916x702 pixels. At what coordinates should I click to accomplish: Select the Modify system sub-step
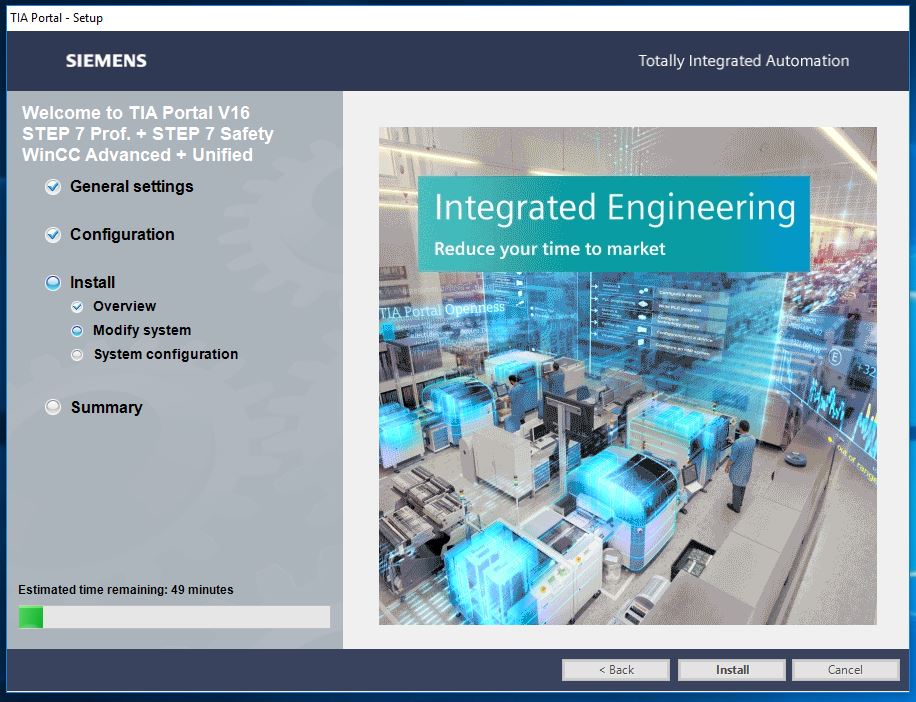pyautogui.click(x=142, y=331)
